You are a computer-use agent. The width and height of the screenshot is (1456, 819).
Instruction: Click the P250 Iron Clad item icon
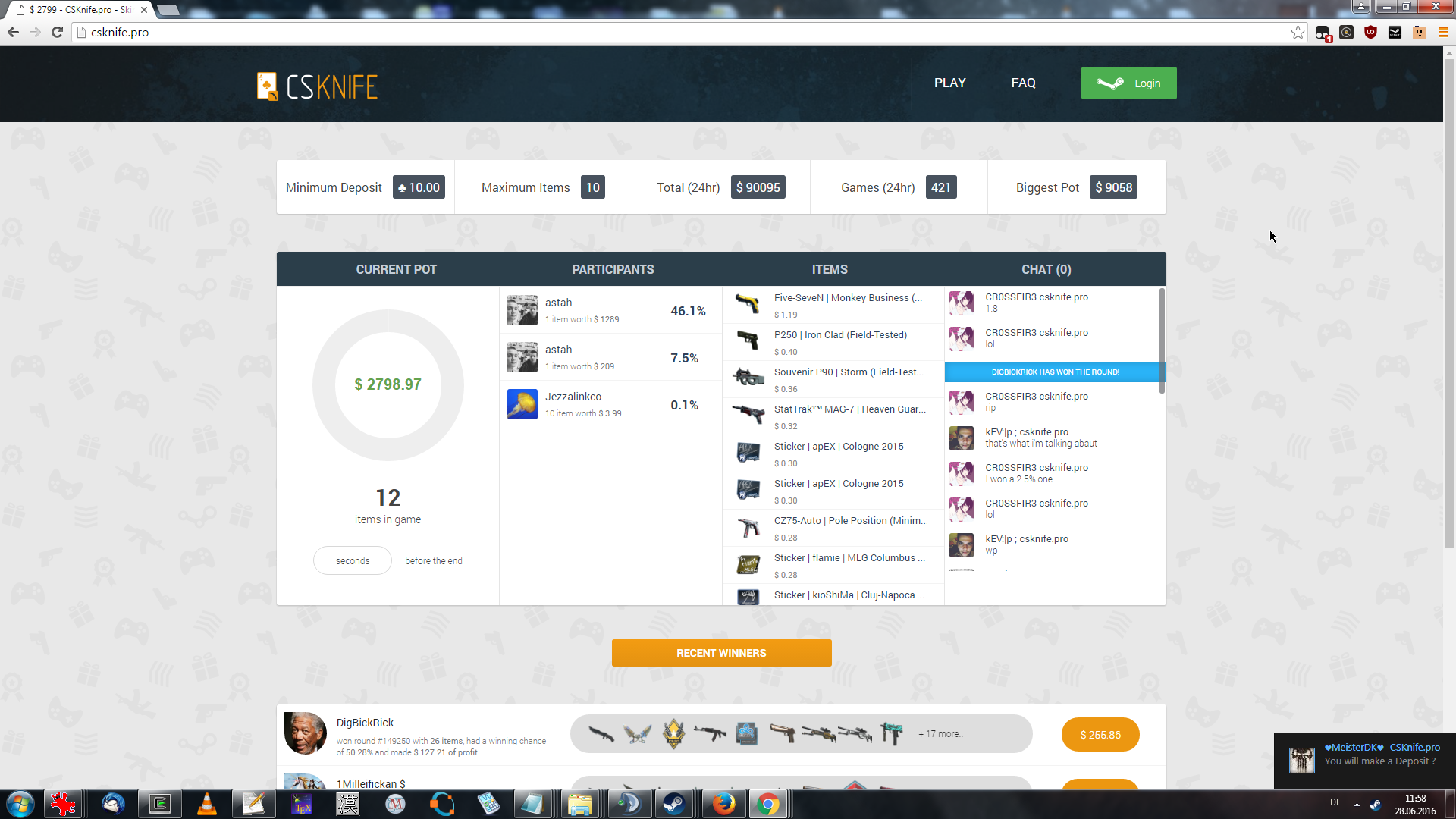tap(748, 341)
